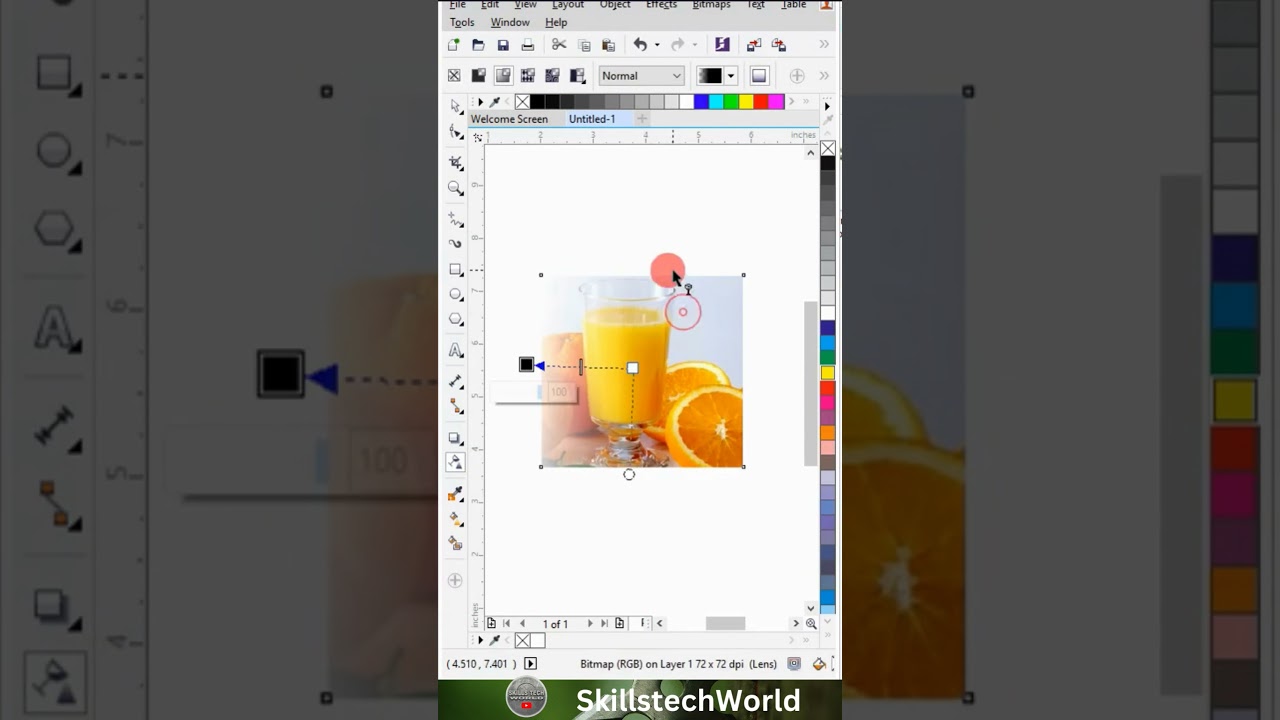Viewport: 1280px width, 720px height.
Task: Open the Normal merge mode dropdown
Action: tap(641, 76)
